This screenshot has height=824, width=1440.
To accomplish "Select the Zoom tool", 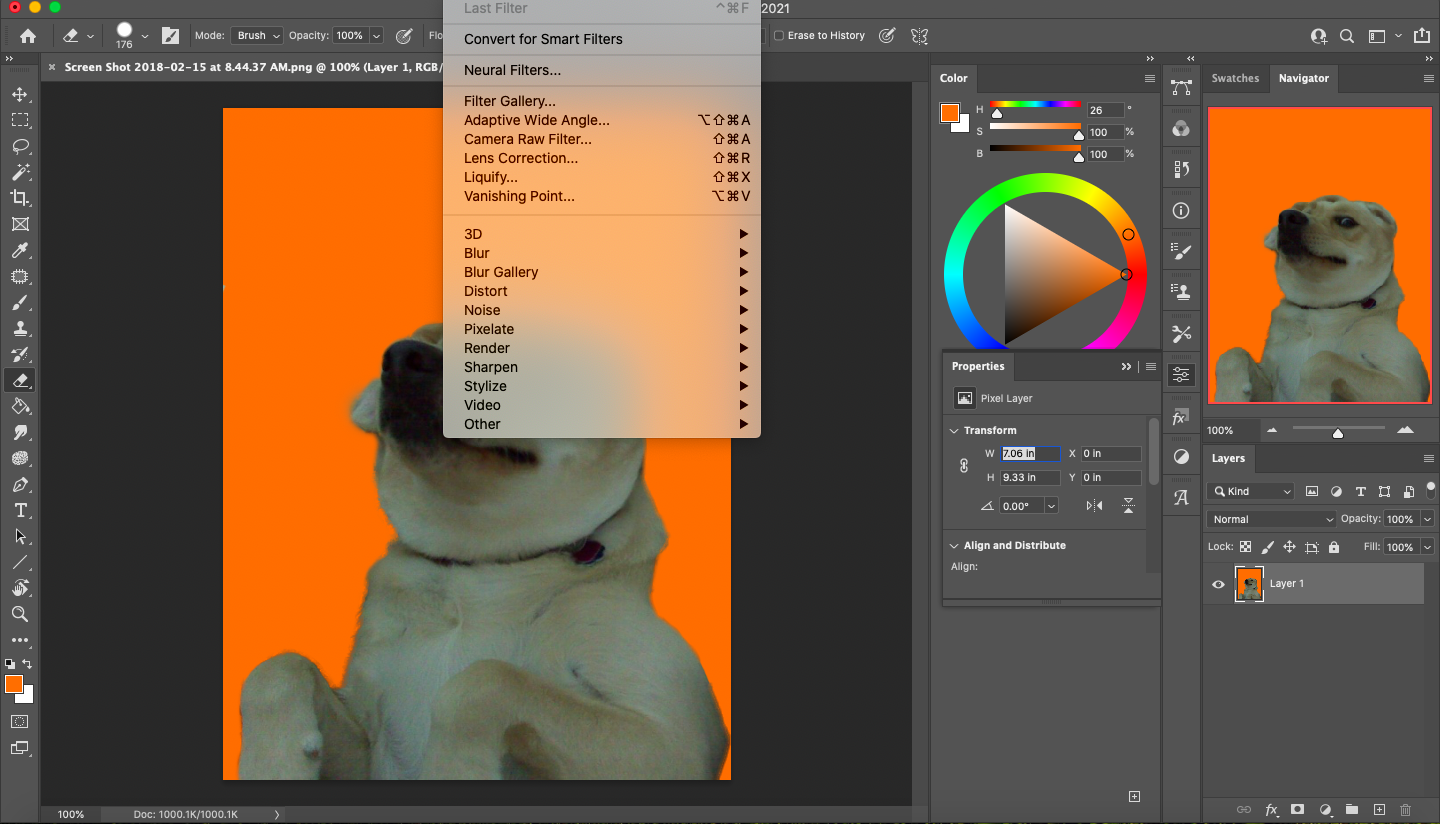I will point(20,614).
